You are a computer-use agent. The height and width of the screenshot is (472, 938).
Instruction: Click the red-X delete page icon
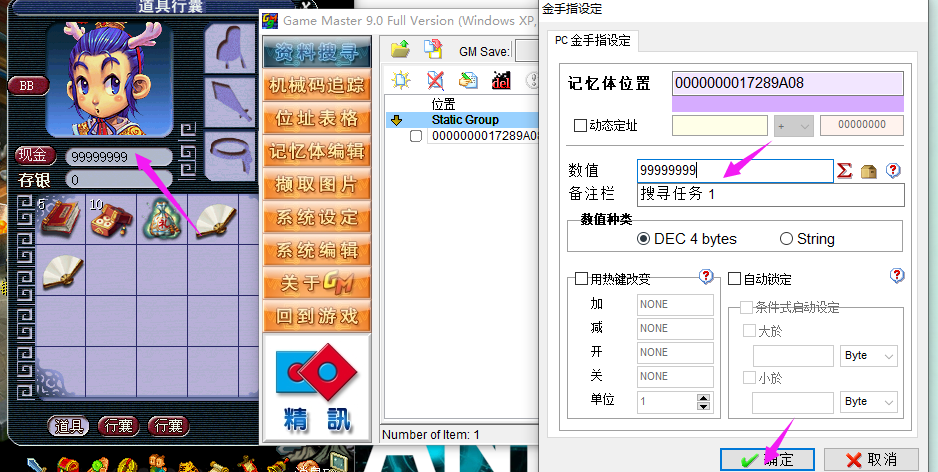tap(435, 81)
